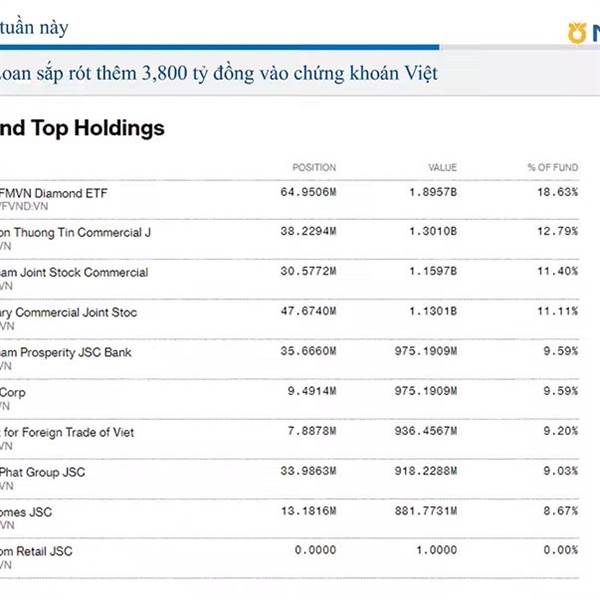Open the Thuong Tin Commercial holding row
600x600 pixels.
[289, 239]
